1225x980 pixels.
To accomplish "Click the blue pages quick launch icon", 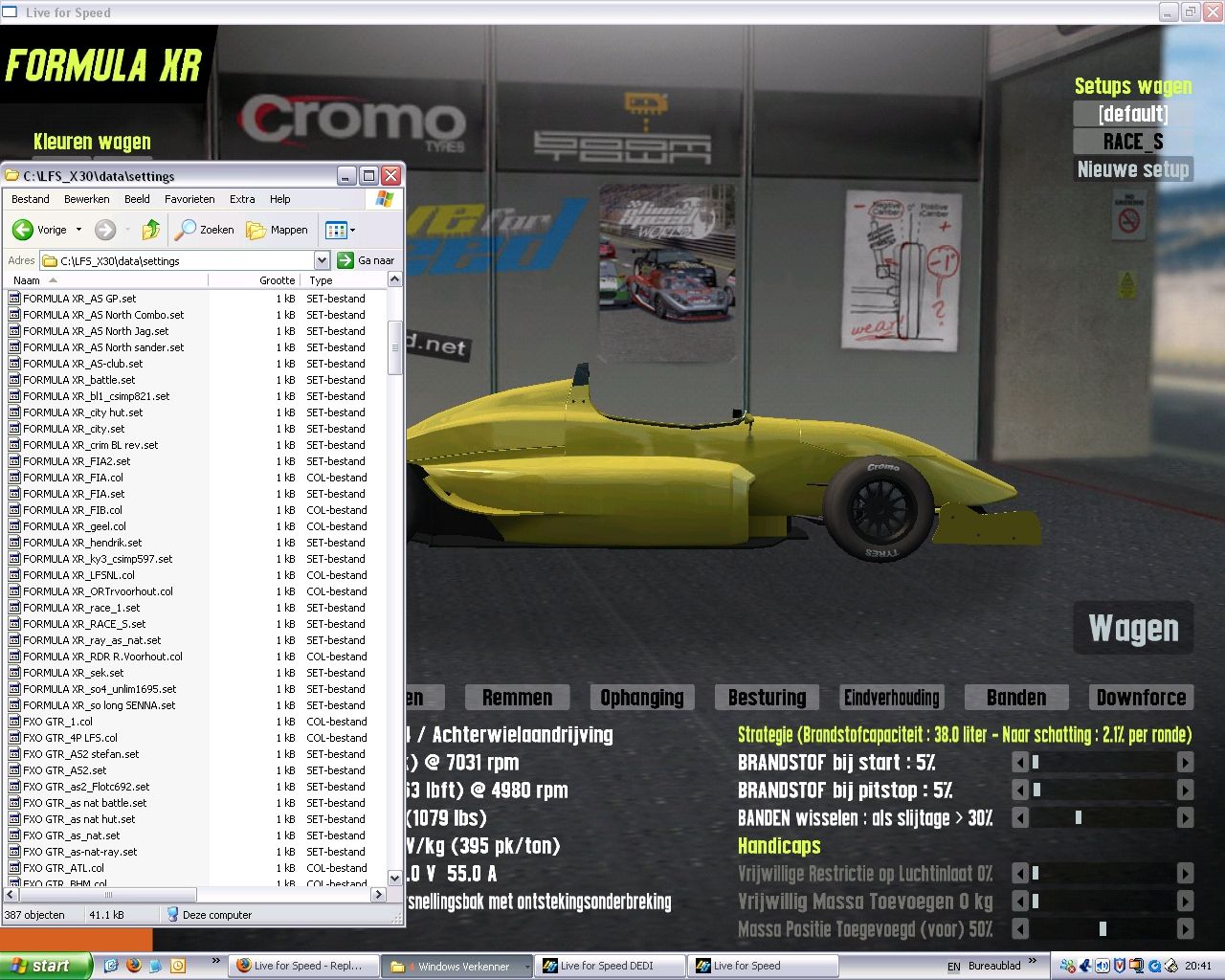I will [156, 966].
